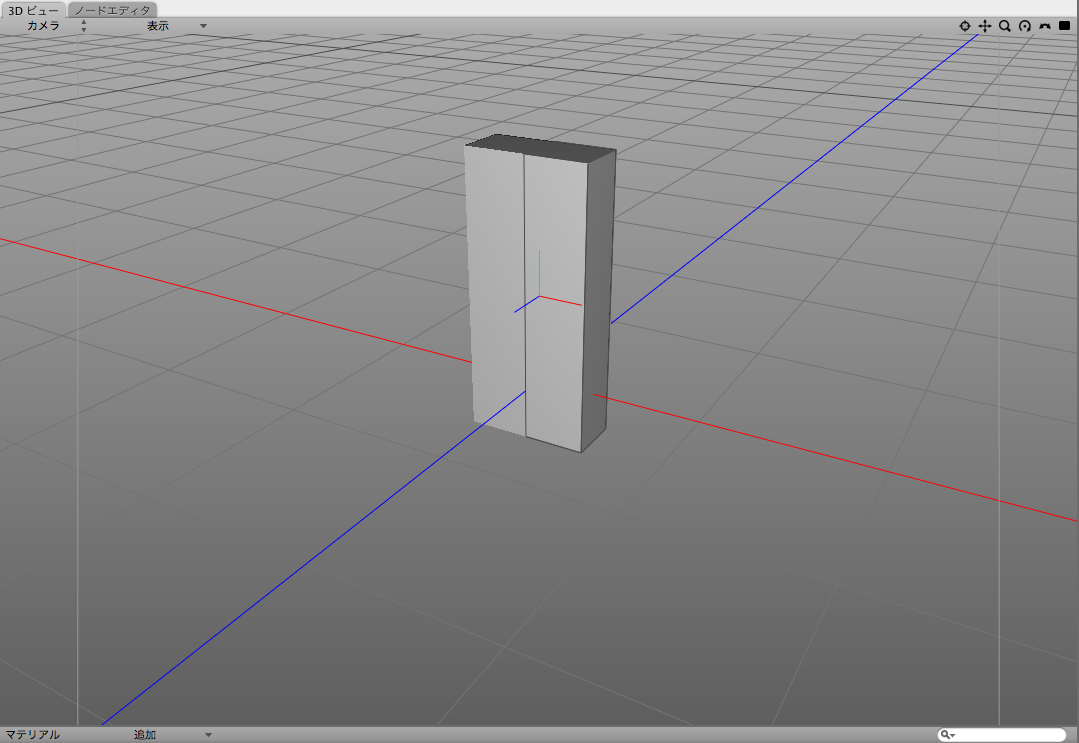Screen dimensions: 1079x743
Task: Click the short blue Z-axis gizmo handle
Action: point(526,304)
